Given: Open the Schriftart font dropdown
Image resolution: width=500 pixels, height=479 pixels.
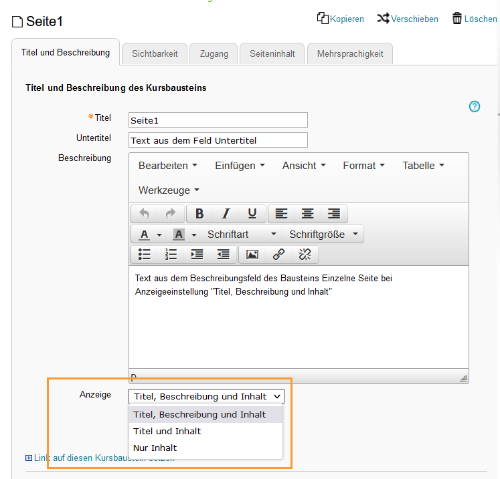Looking at the screenshot, I should pyautogui.click(x=242, y=234).
